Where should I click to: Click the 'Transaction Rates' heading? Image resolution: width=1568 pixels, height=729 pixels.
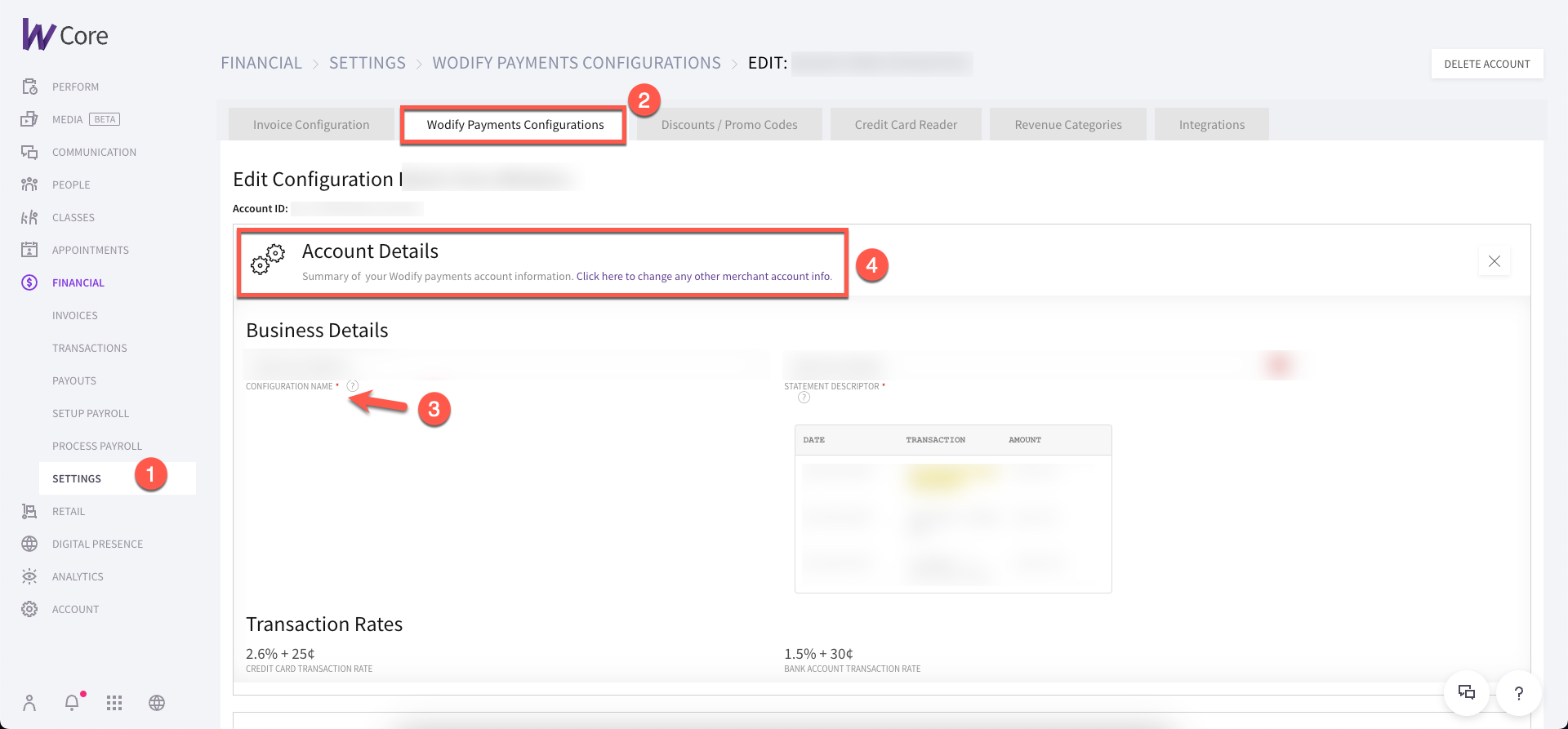pyautogui.click(x=324, y=625)
